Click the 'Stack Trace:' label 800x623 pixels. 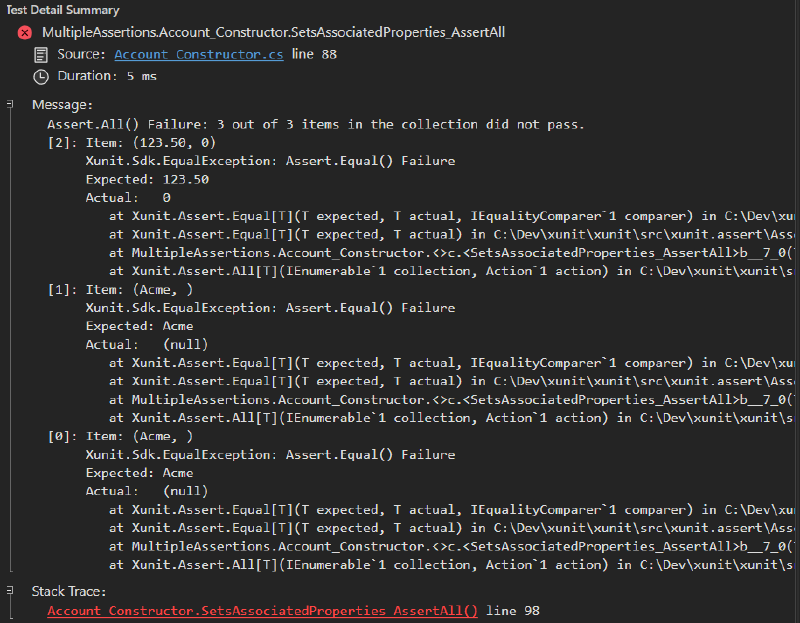click(x=68, y=591)
